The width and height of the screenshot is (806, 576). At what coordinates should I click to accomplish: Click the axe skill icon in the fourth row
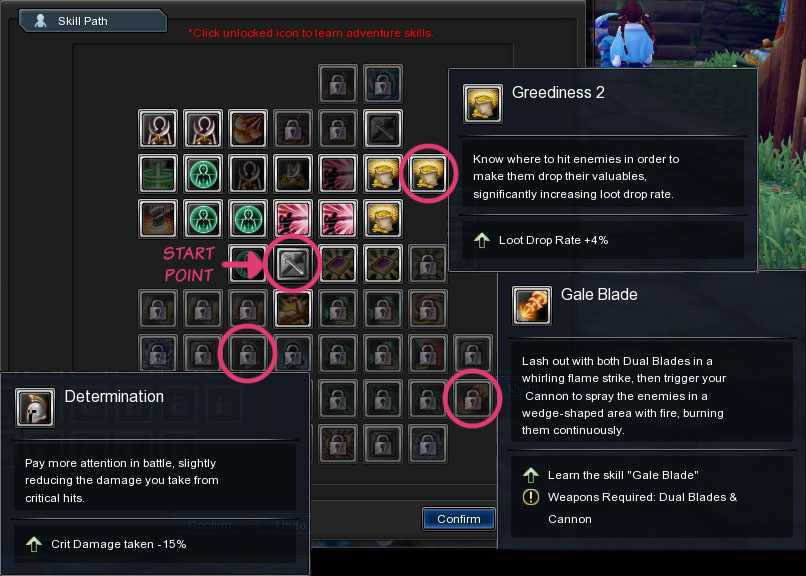click(x=158, y=219)
